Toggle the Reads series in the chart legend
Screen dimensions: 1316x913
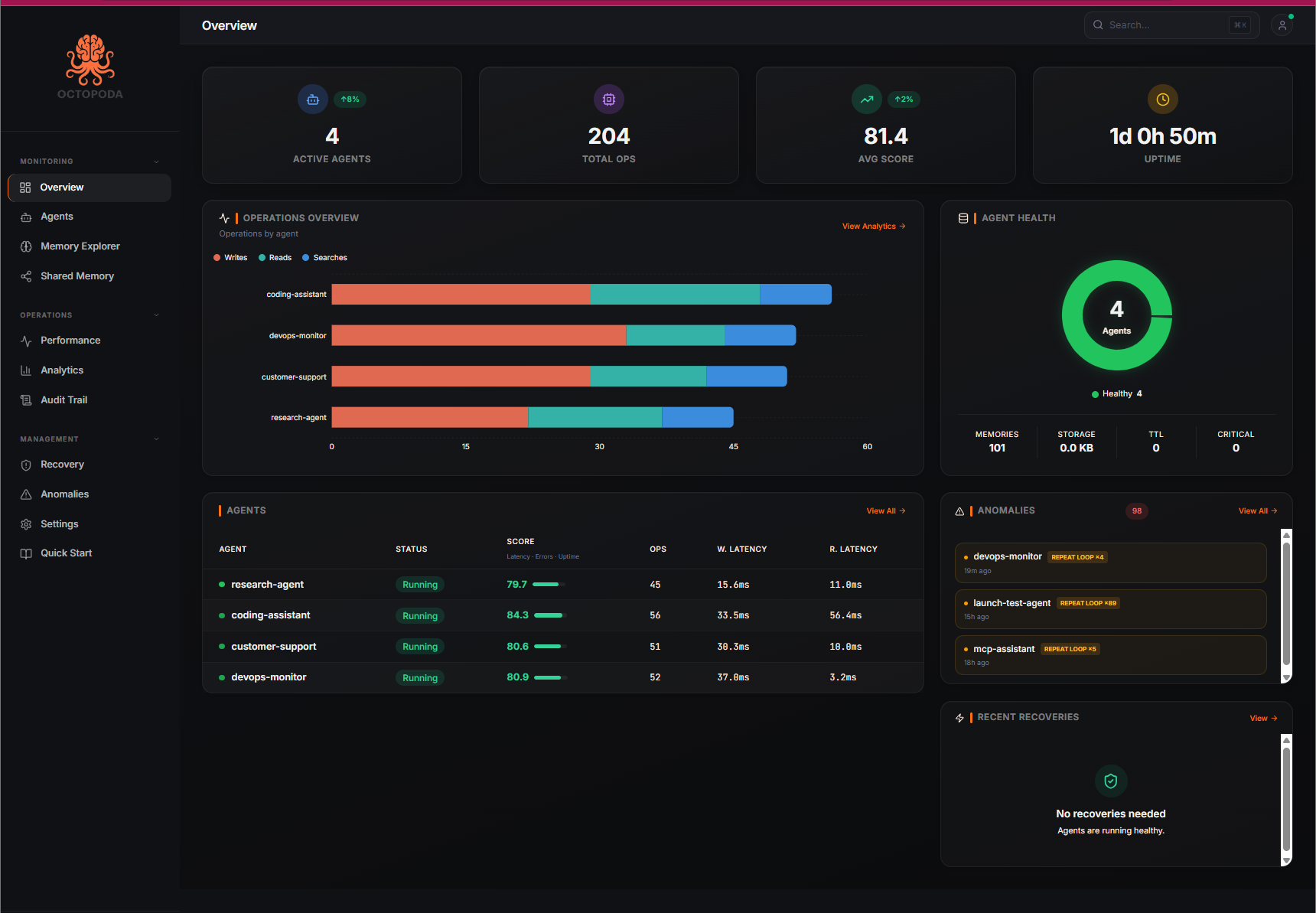275,257
